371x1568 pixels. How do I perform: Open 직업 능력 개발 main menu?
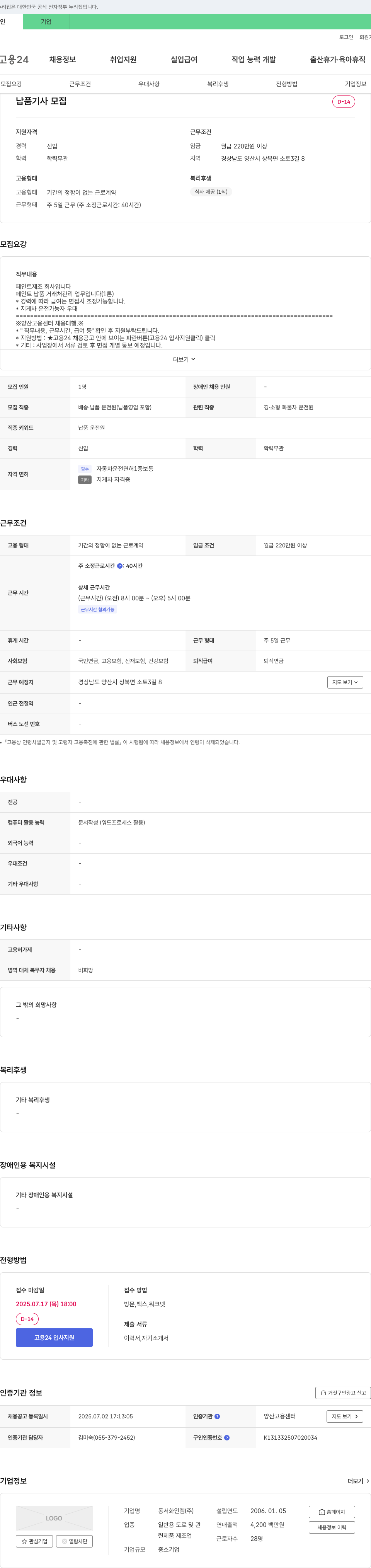coord(254,60)
